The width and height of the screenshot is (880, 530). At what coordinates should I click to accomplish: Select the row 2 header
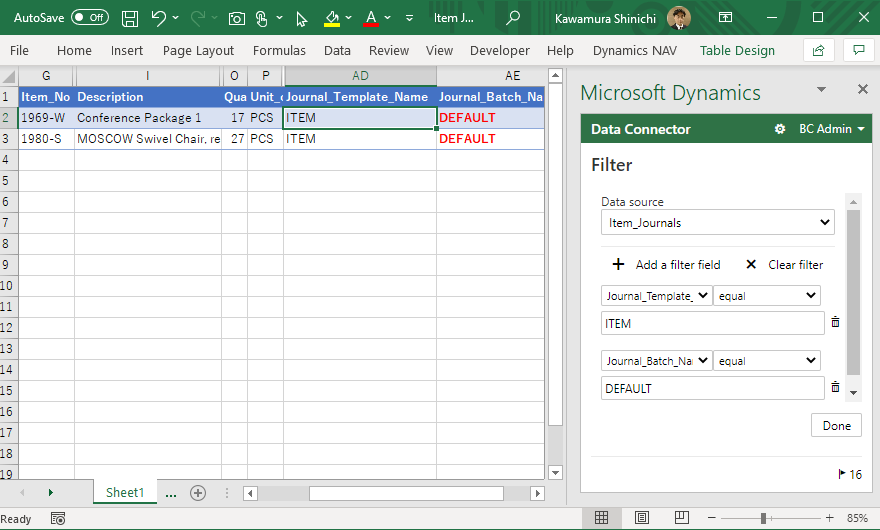tap(8, 118)
